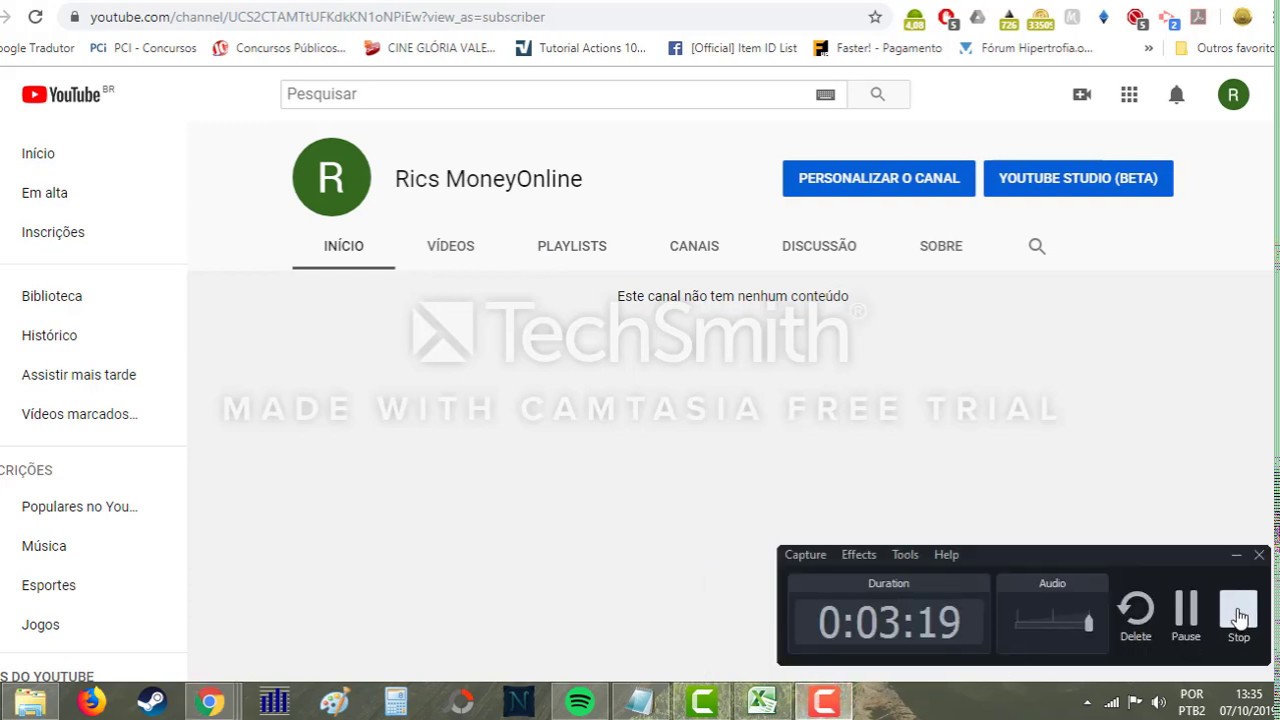Click the extension showing badge 726
The image size is (1280, 720).
[1010, 18]
